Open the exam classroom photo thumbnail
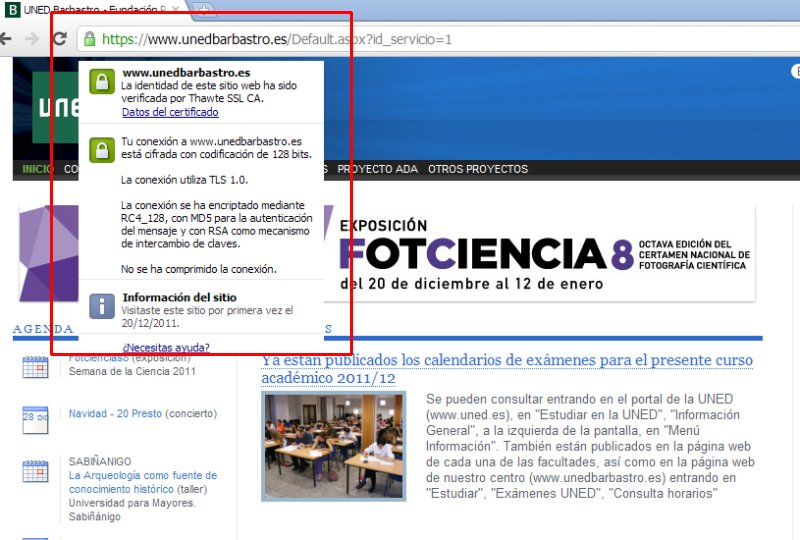This screenshot has width=800, height=540. 333,444
